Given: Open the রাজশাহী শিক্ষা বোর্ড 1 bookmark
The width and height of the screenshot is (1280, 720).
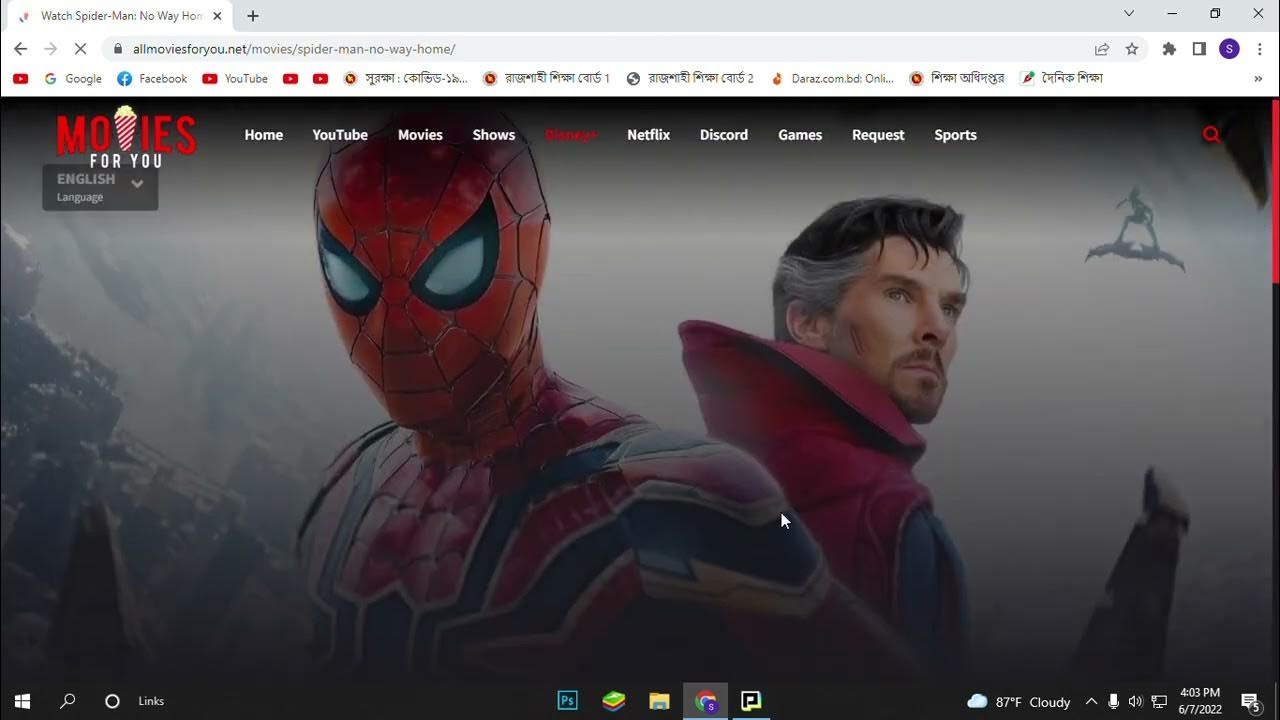Looking at the screenshot, I should pos(546,78).
